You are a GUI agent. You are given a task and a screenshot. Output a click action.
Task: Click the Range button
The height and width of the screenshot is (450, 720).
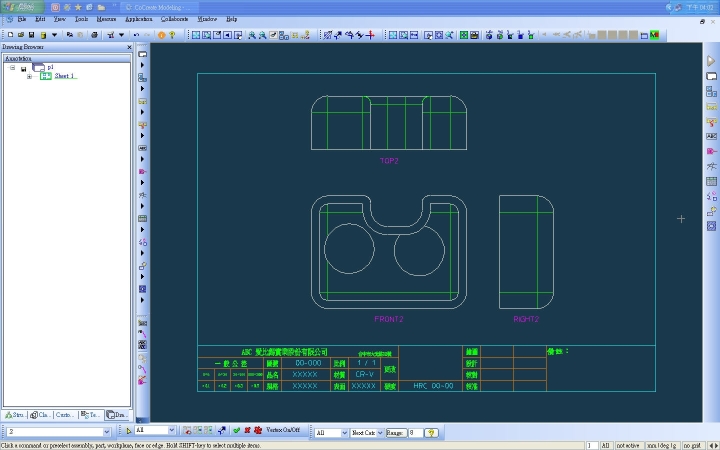coord(396,433)
